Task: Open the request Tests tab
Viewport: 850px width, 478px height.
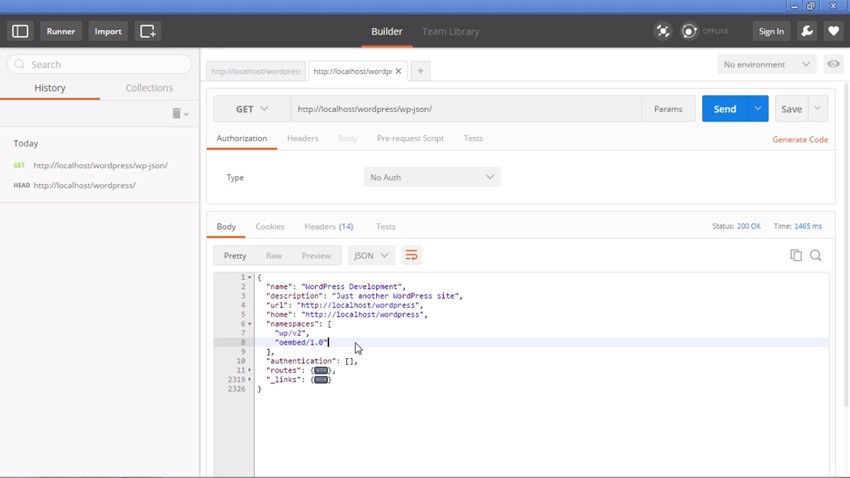Action: point(473,138)
